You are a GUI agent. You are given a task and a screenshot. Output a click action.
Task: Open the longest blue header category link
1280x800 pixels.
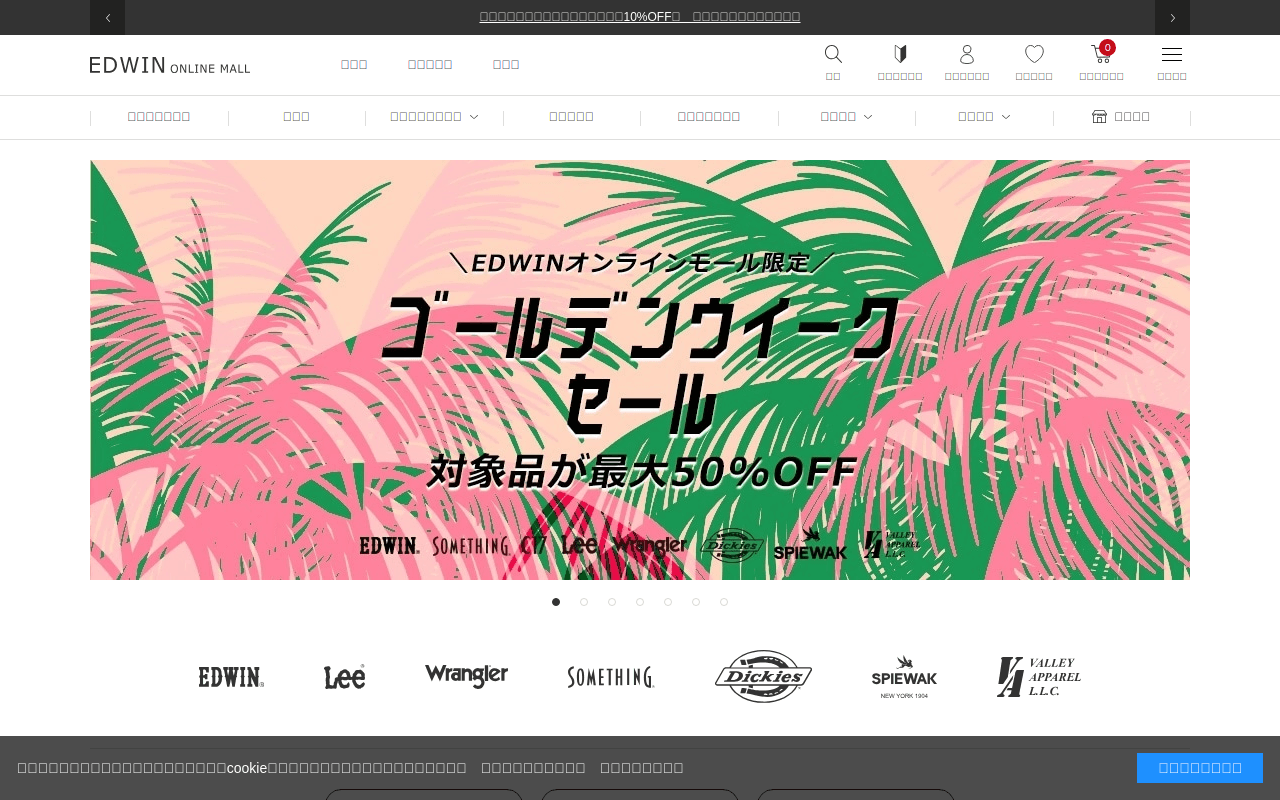pos(430,65)
